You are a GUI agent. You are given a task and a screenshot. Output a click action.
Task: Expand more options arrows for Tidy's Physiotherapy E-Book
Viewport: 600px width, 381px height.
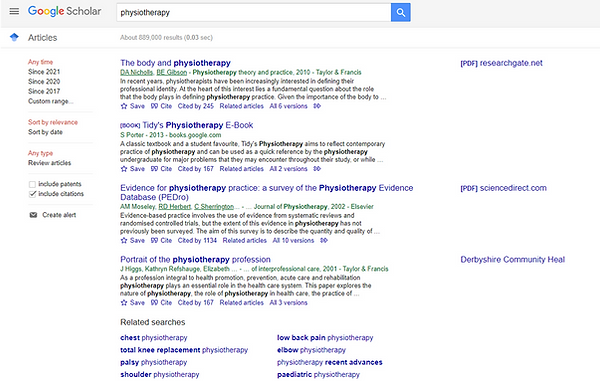(x=317, y=169)
